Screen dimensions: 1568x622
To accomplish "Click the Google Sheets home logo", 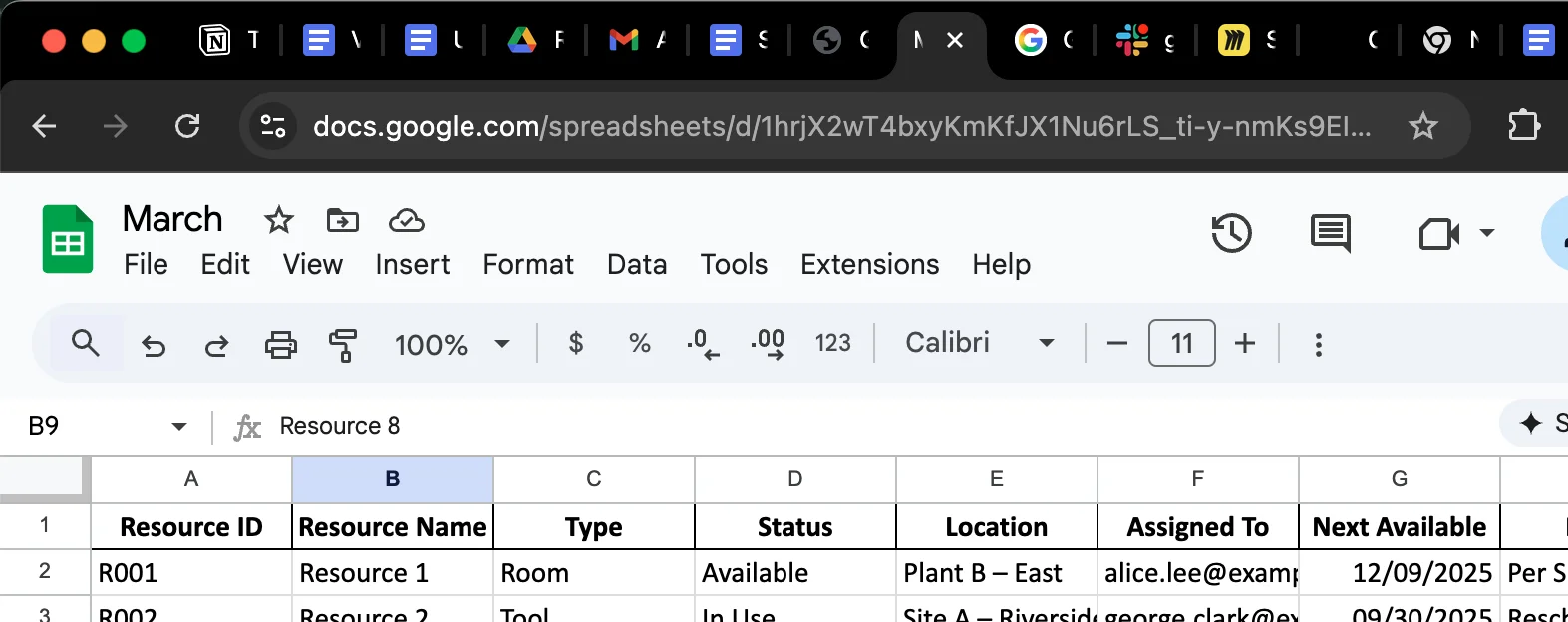I will [68, 239].
